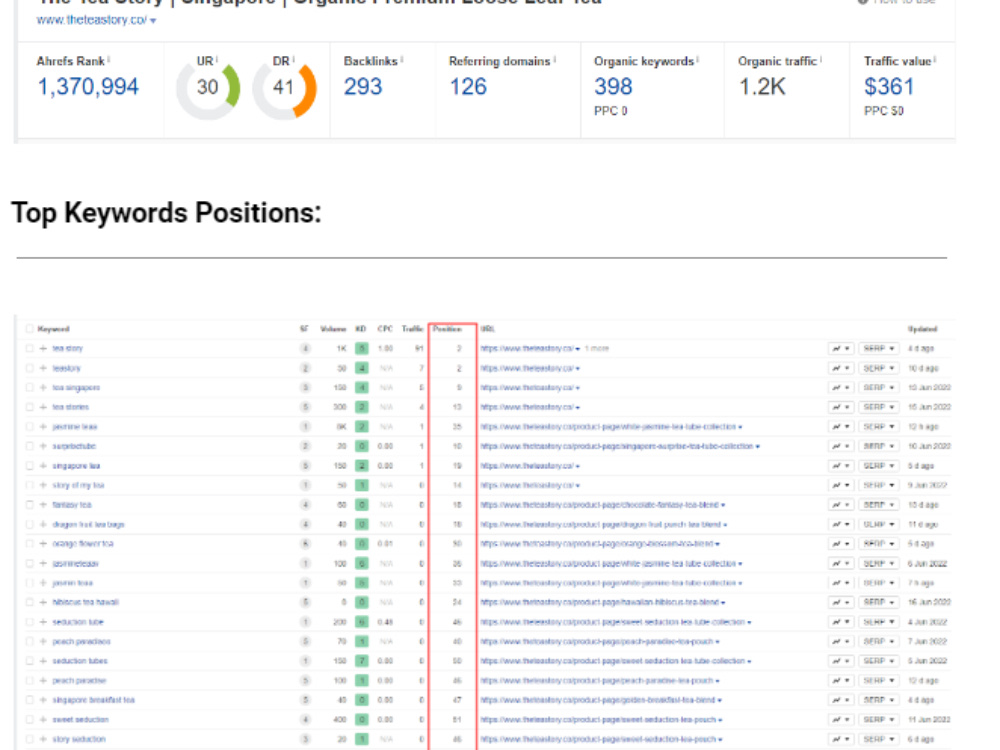This screenshot has width=1000, height=750.
Task: Click the 'jasmine teas' keyword link
Action: 75,427
